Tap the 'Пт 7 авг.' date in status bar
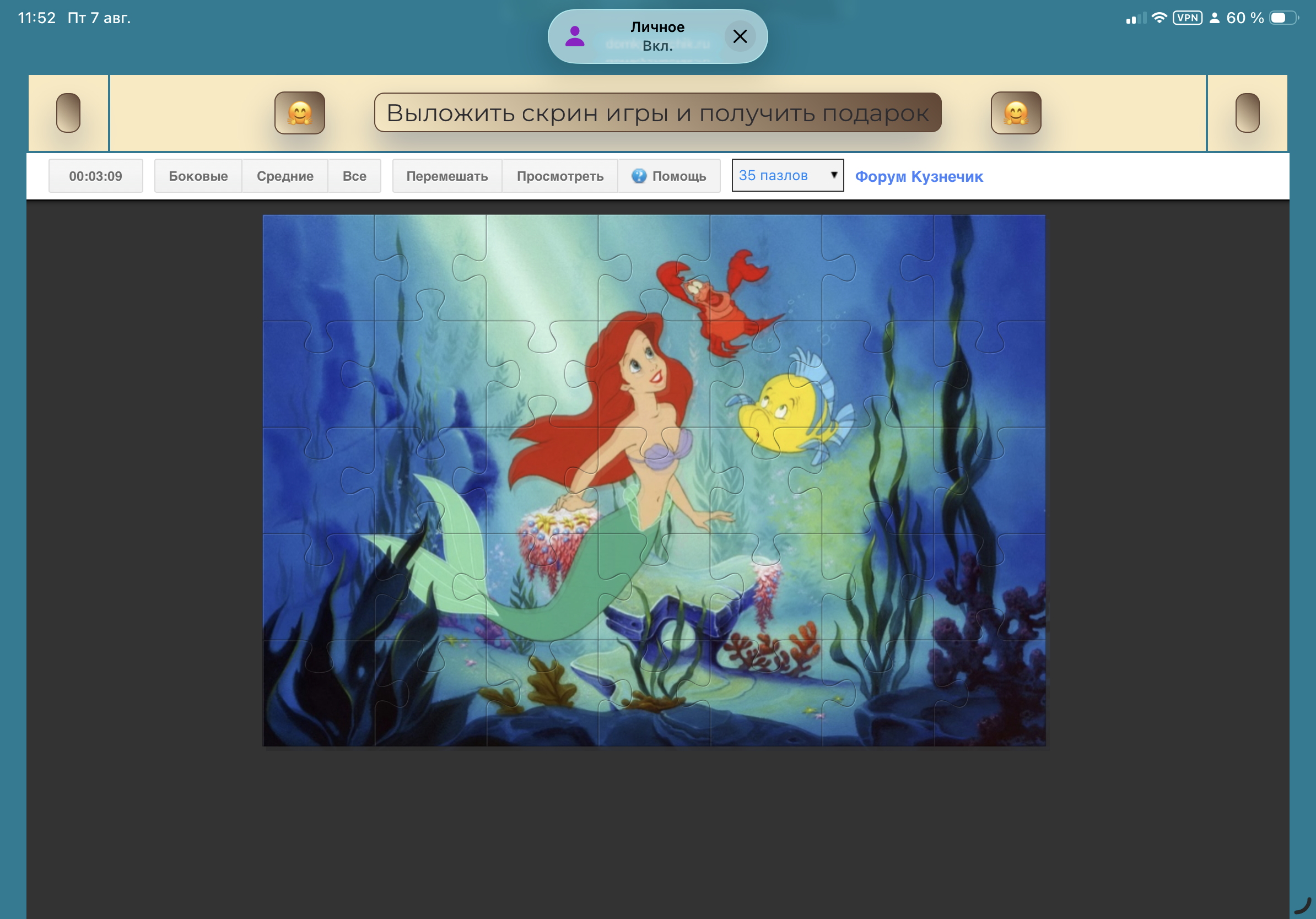 99,18
